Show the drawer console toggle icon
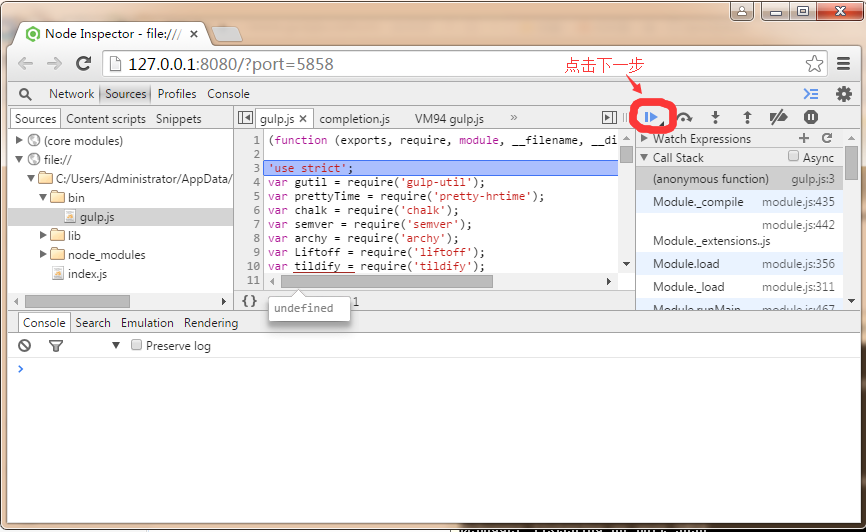The height and width of the screenshot is (532, 866). (811, 94)
